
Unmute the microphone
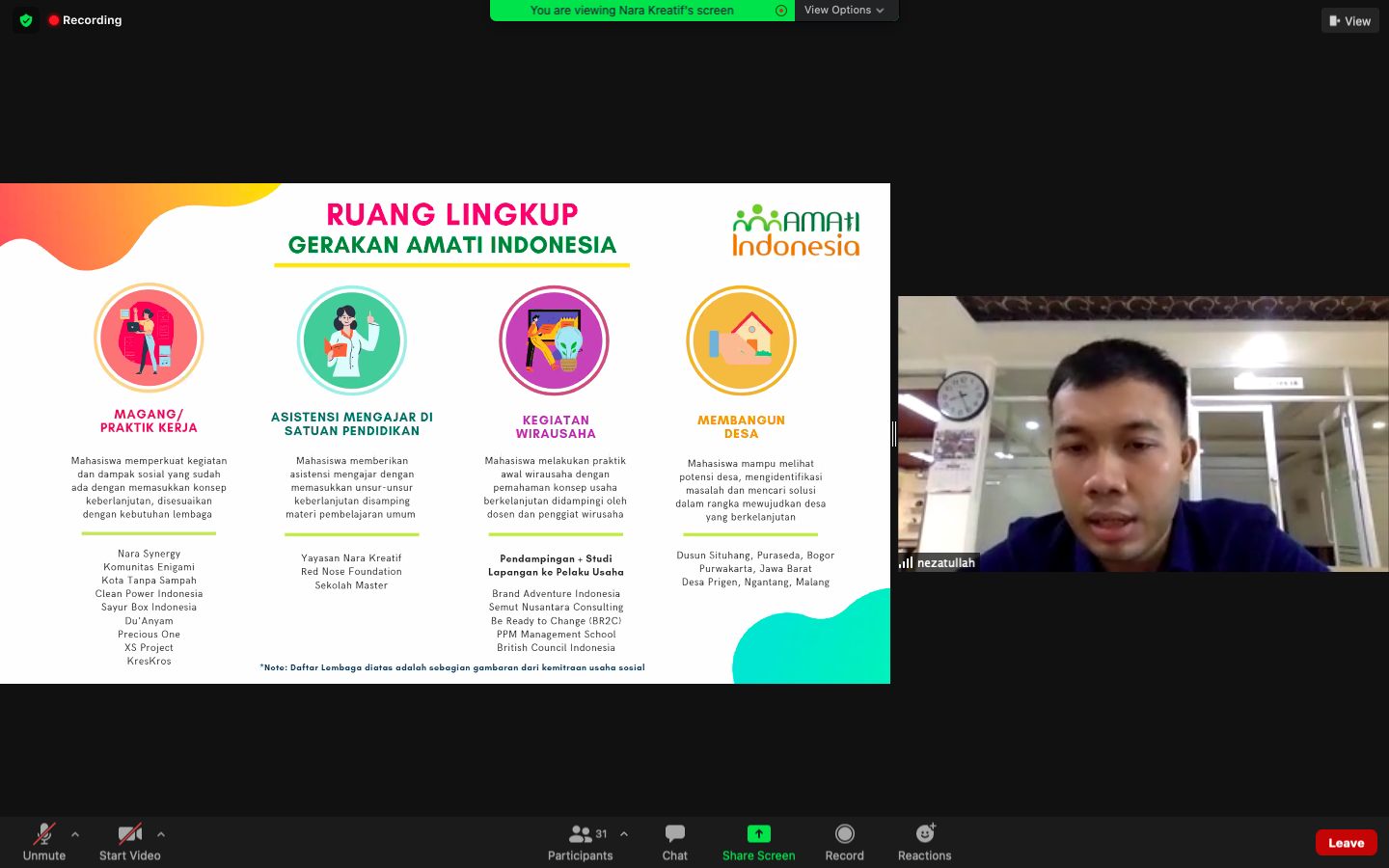point(44,842)
